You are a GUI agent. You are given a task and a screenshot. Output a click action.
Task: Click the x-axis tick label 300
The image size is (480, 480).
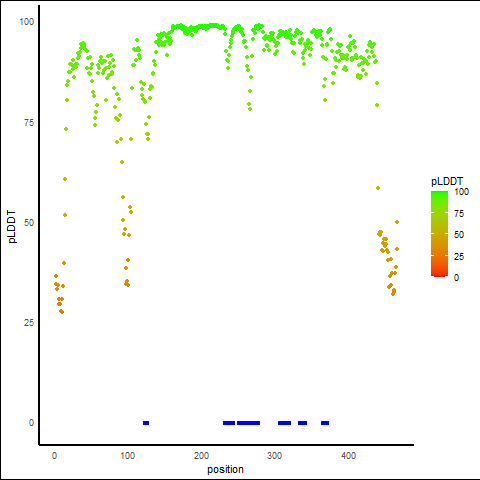pyautogui.click(x=275, y=456)
